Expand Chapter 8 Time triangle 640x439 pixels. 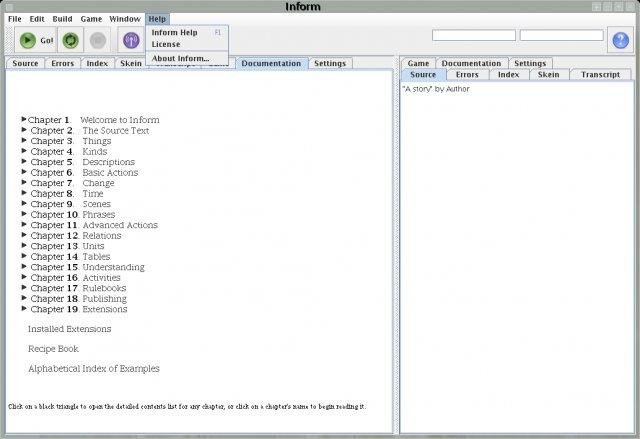(x=24, y=193)
